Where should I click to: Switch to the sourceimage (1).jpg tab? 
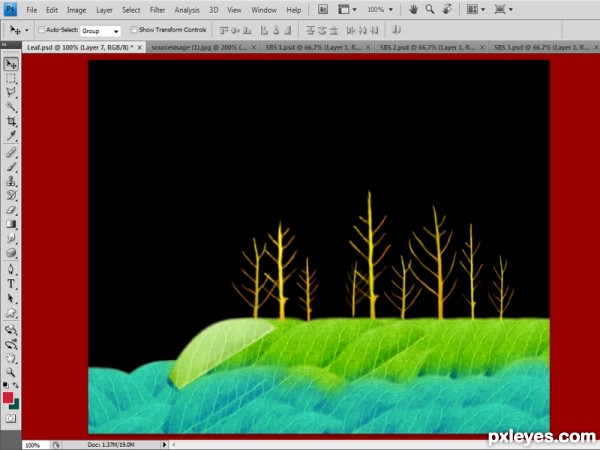pyautogui.click(x=203, y=47)
